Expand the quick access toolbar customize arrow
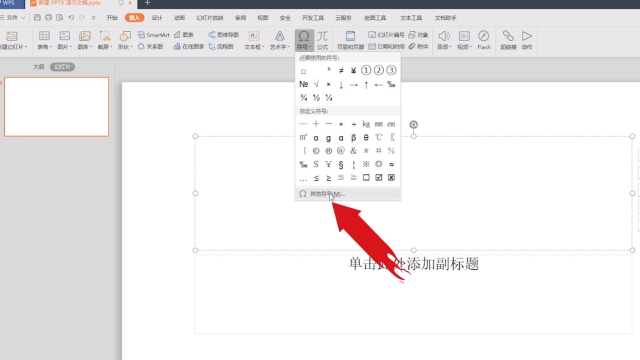Viewport: 640px width, 360px height. click(x=93, y=18)
